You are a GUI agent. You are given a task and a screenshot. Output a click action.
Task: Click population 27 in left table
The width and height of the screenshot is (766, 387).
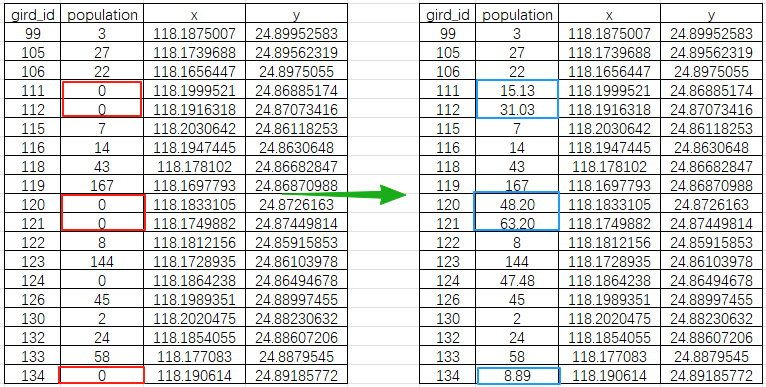click(102, 52)
